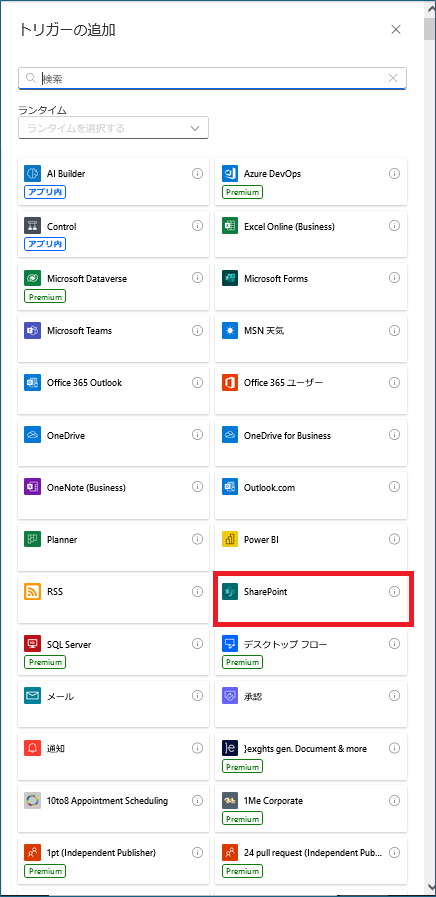Select the AI Builder connector icon
Viewport: 436px width, 897px height.
click(x=33, y=173)
